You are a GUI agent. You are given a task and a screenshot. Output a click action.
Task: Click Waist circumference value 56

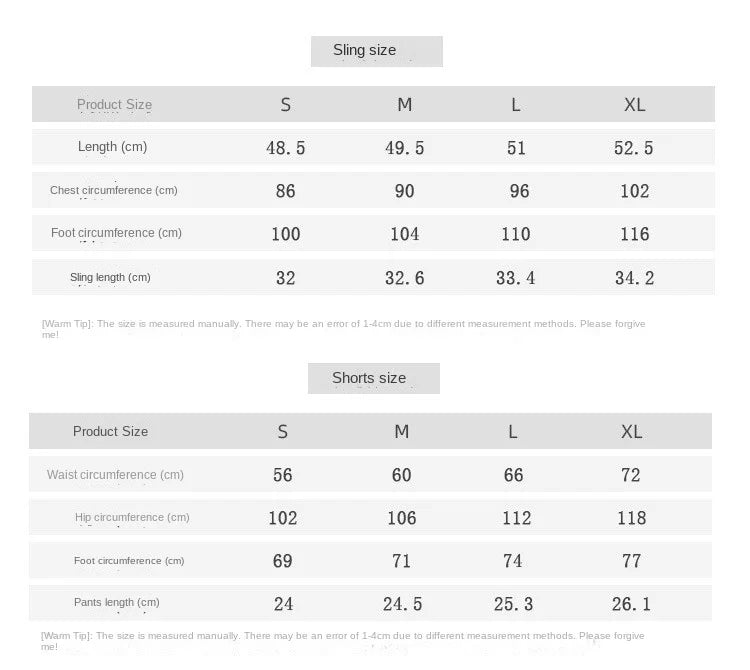283,475
